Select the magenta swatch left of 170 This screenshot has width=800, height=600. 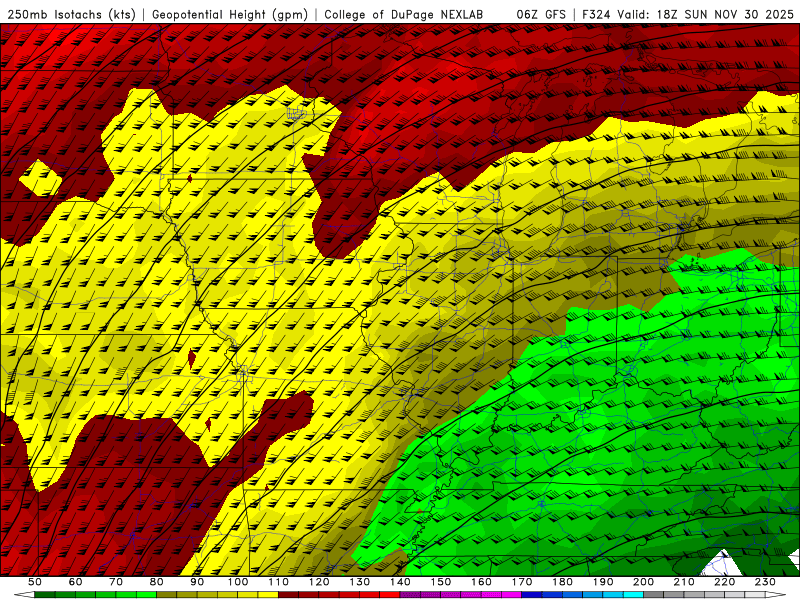[x=512, y=595]
